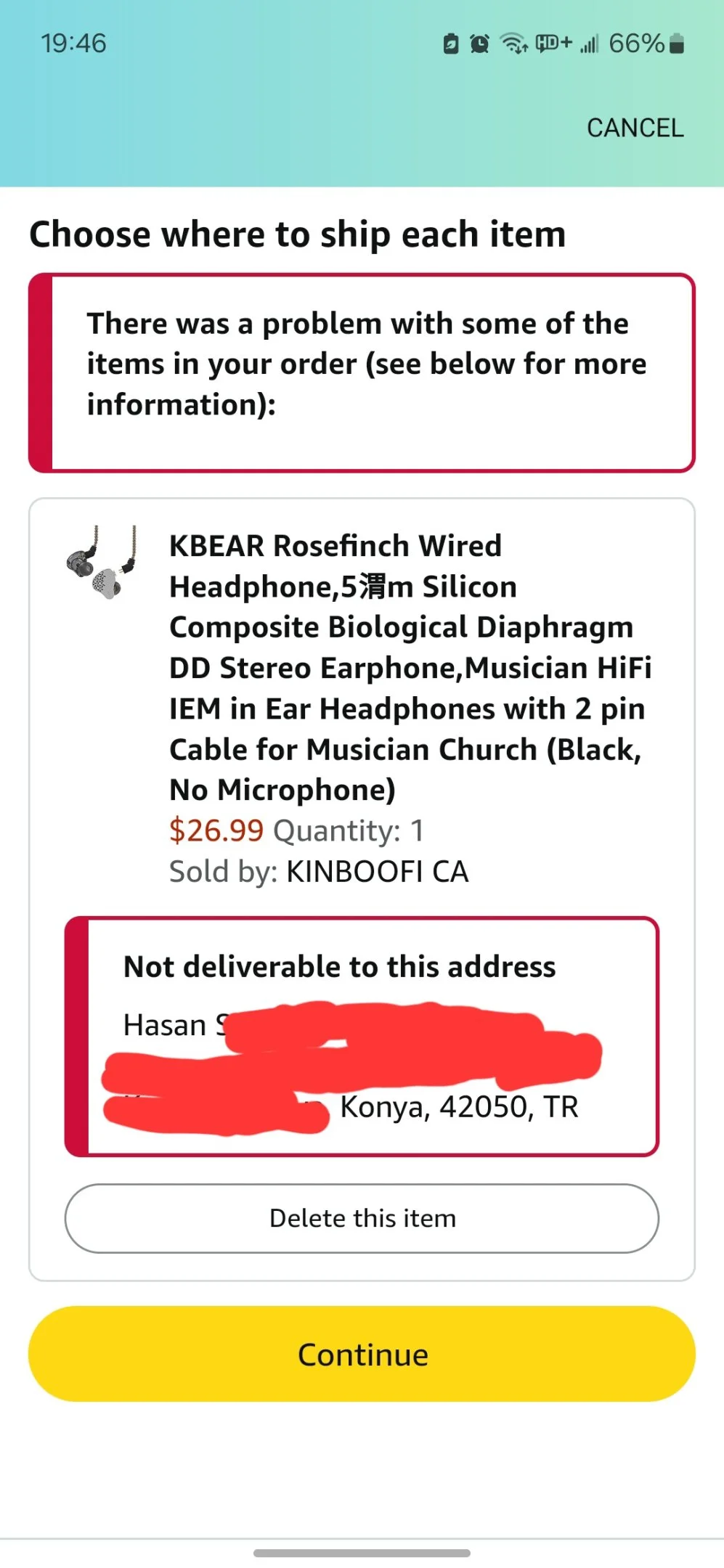Tap the 19:46 clock in status bar
The height and width of the screenshot is (1568, 724).
73,44
